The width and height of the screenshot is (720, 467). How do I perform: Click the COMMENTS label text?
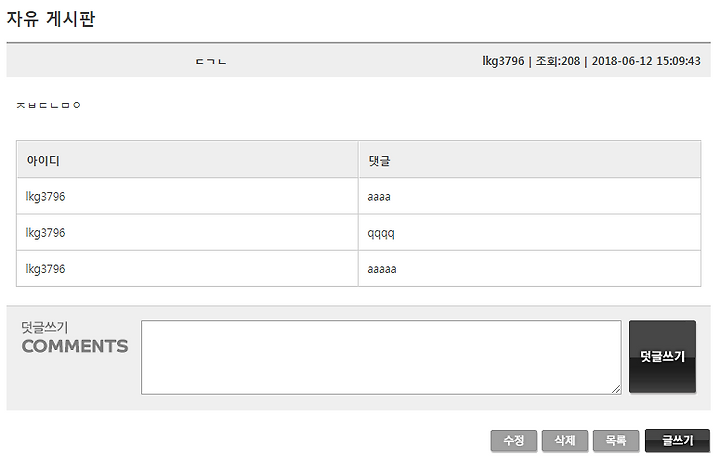point(75,346)
